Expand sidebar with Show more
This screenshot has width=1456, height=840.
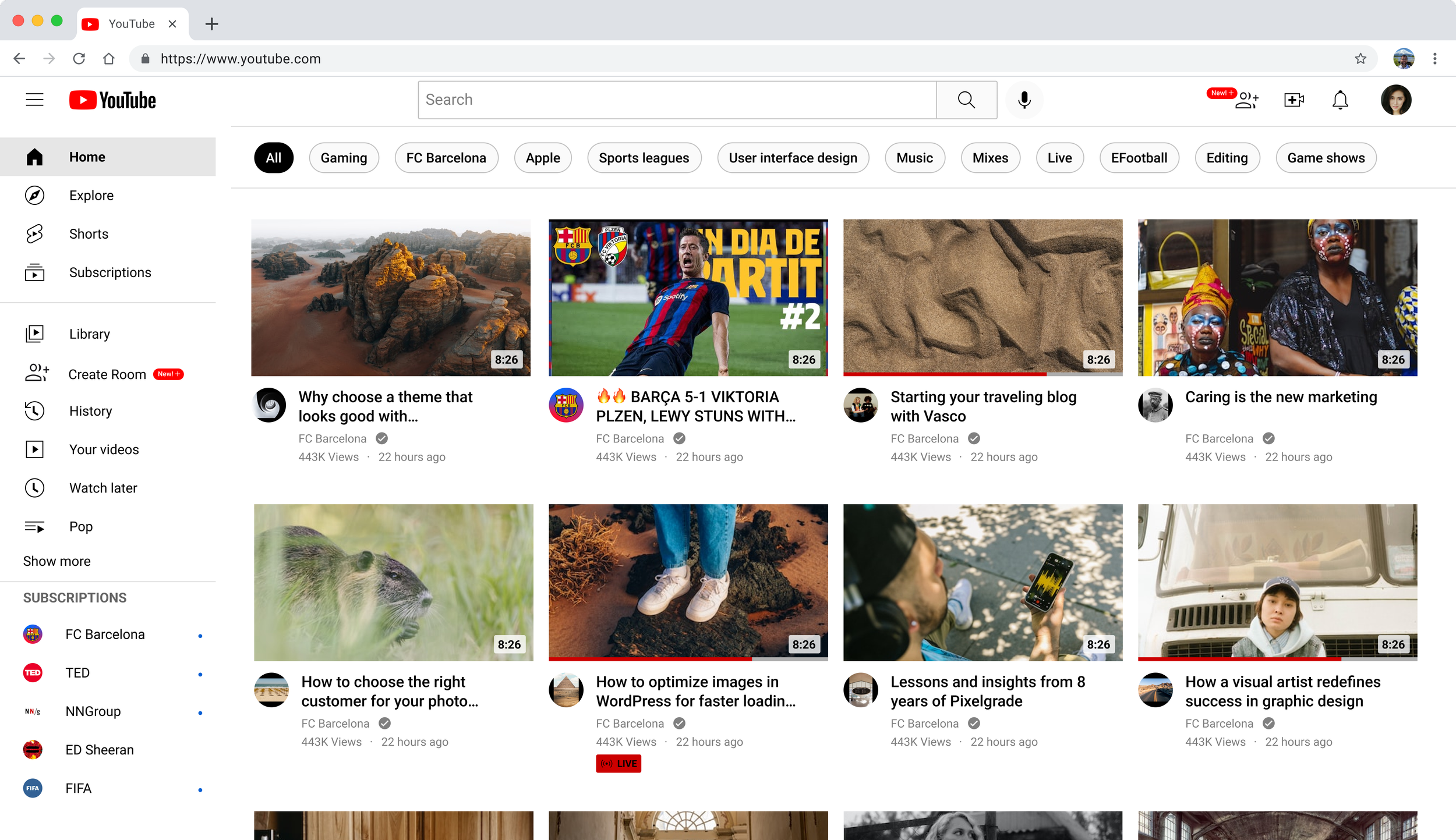[x=56, y=561]
